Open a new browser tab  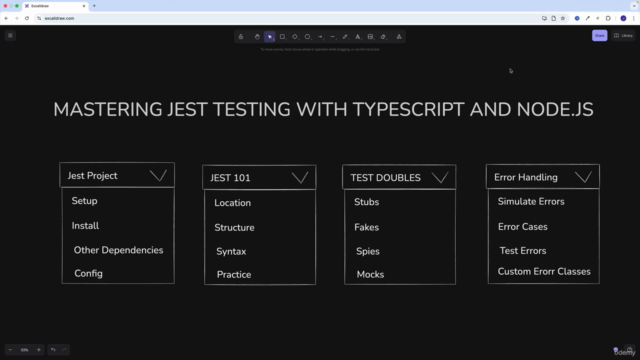pyautogui.click(x=94, y=6)
